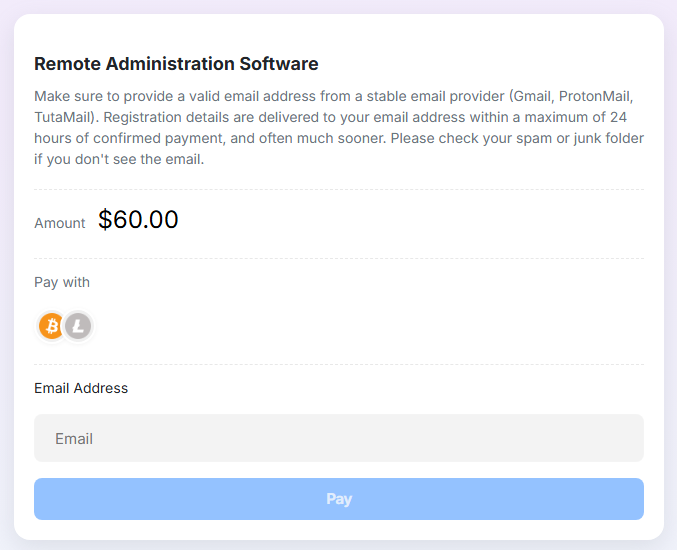The width and height of the screenshot is (677, 550).
Task: Click the 'Registration details' sentence start
Action: 166,117
